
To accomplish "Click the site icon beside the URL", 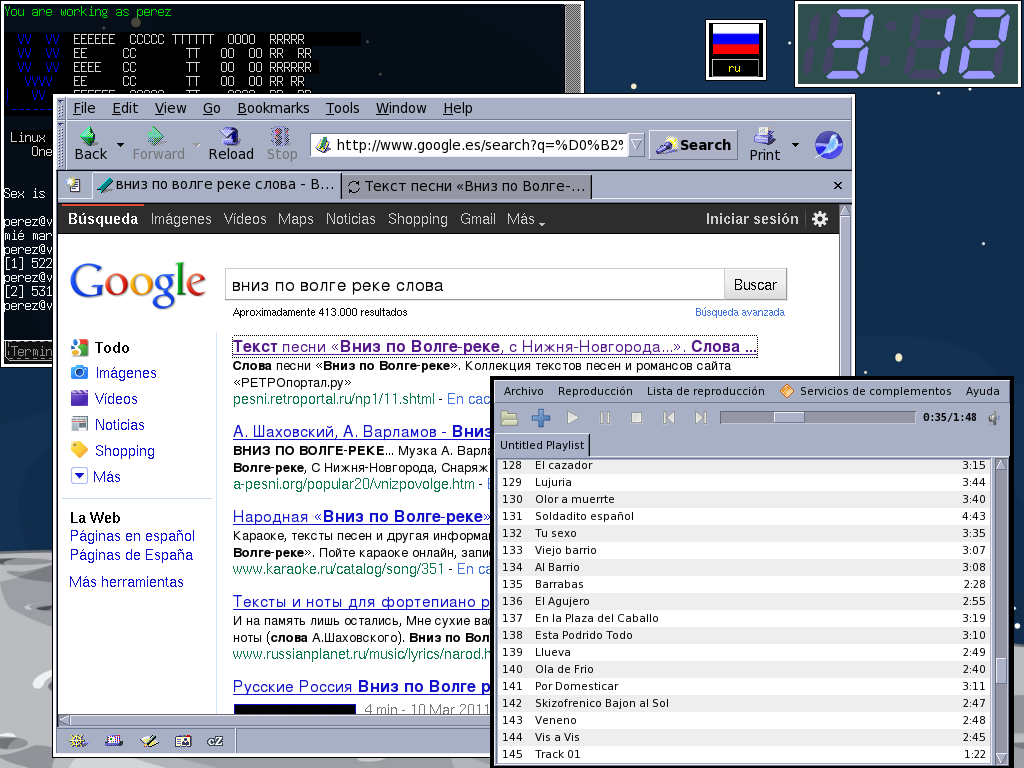I will [323, 145].
